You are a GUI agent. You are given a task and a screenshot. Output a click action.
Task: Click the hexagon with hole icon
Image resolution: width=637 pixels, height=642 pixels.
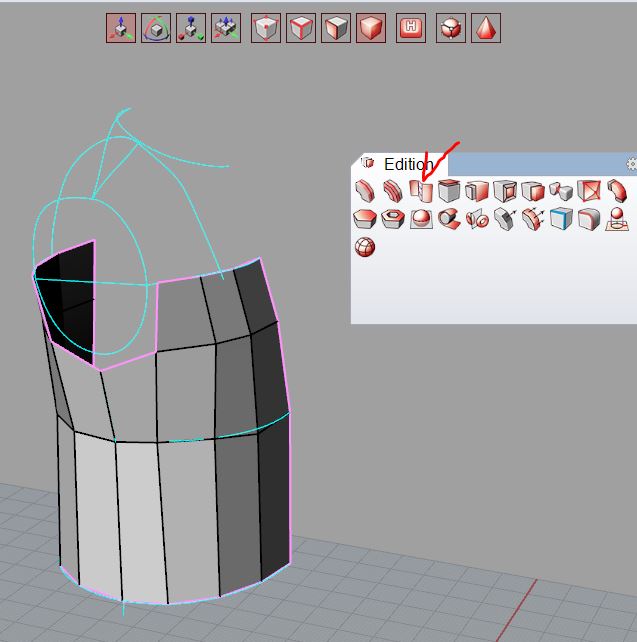click(x=393, y=219)
